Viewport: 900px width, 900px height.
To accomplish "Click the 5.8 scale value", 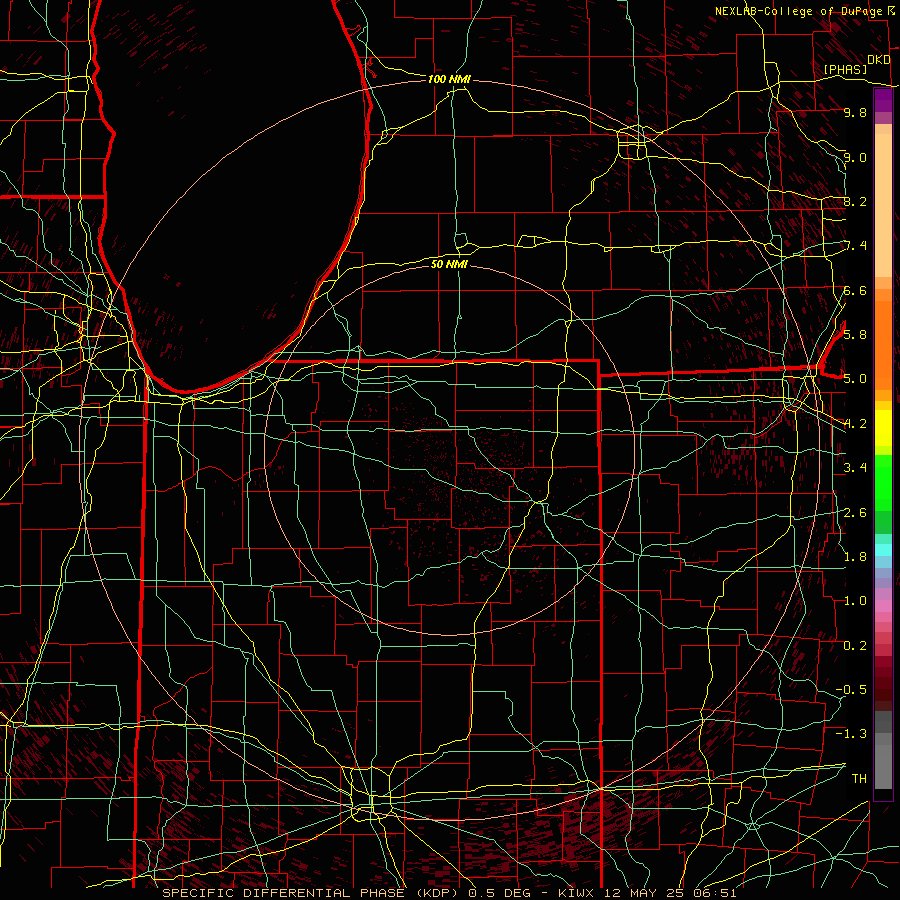I will 855,334.
